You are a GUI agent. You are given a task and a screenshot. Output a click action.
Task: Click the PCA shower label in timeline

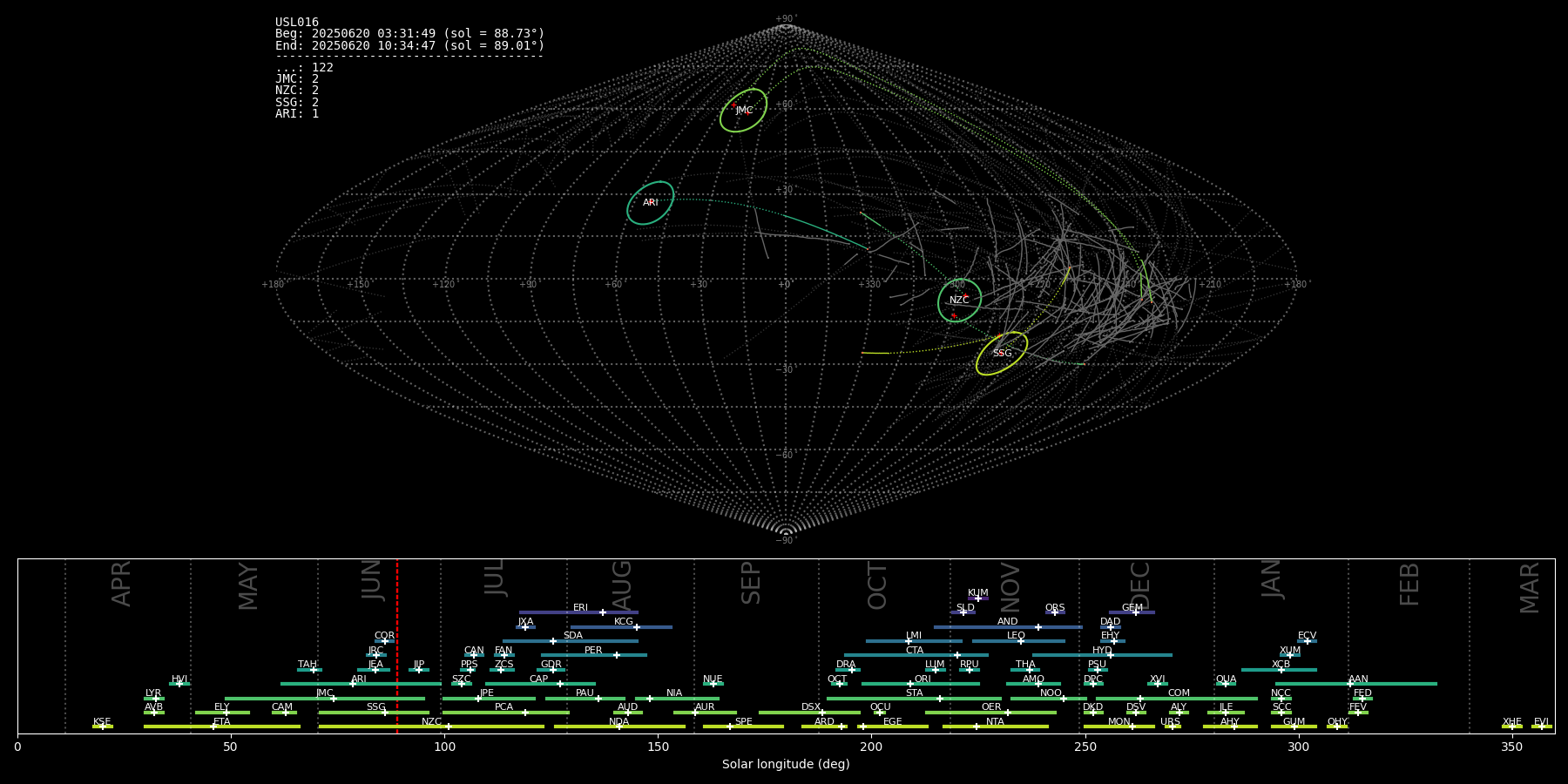click(504, 707)
